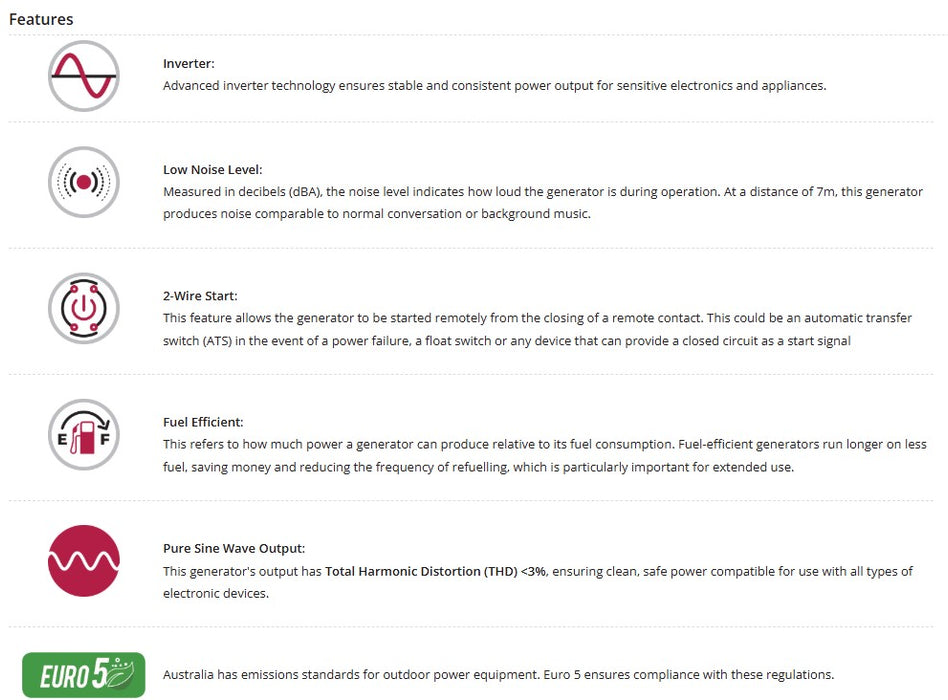Click the Australia emissions standards sentence
Viewport: 948px width, 700px height.
pos(498,675)
